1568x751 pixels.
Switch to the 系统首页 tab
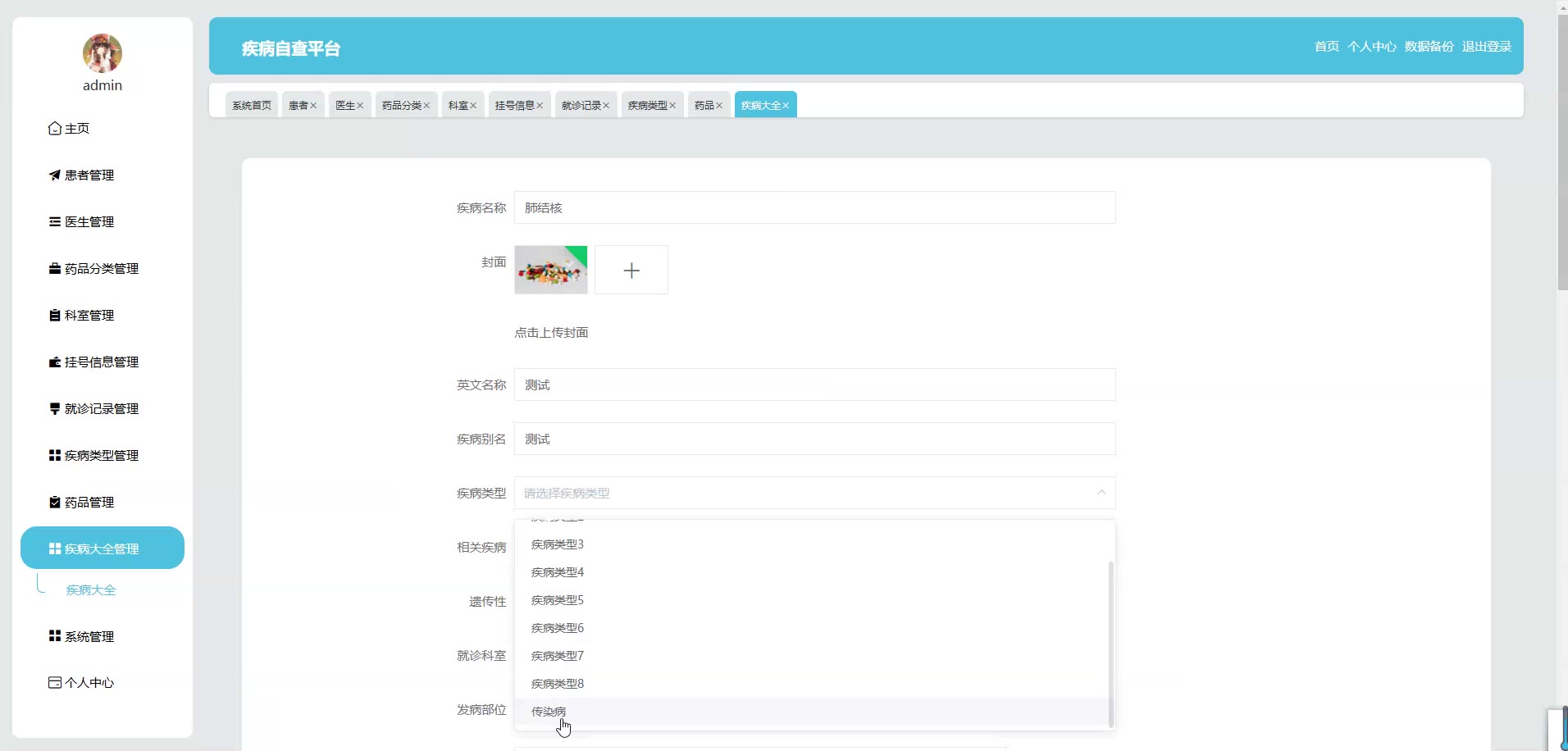click(x=252, y=105)
